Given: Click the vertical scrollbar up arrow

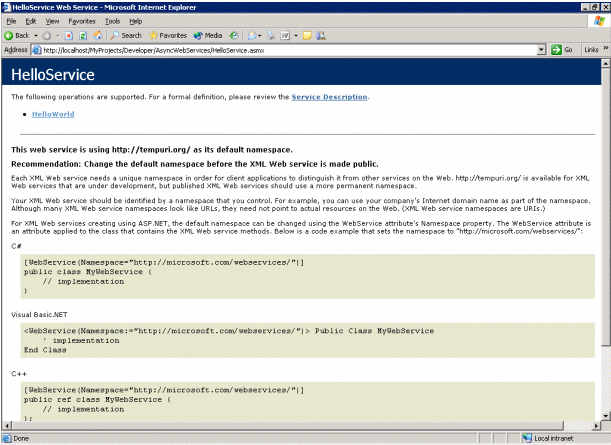Looking at the screenshot, I should pyautogui.click(x=605, y=63).
